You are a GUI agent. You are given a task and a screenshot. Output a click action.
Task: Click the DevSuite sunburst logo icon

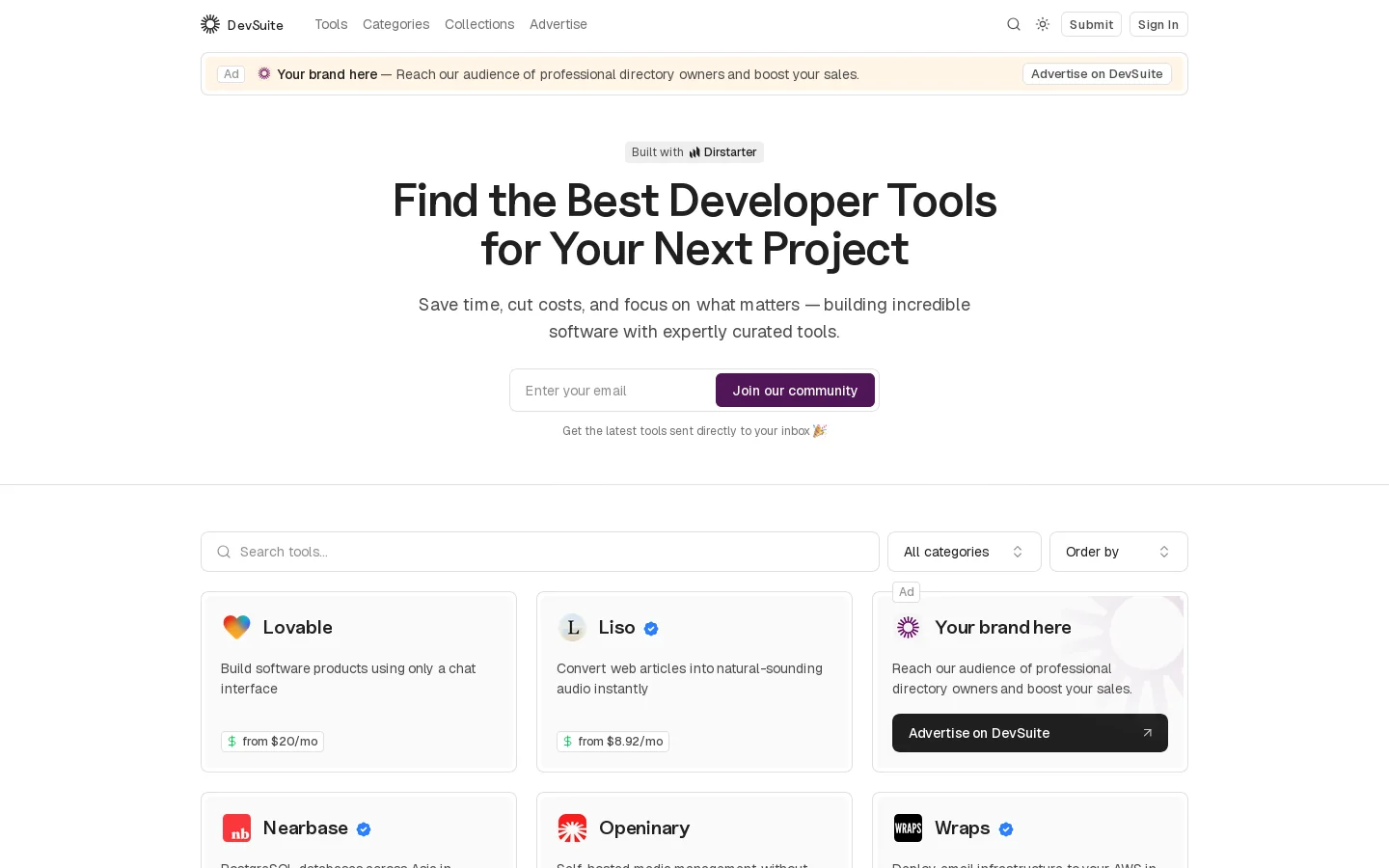click(210, 24)
